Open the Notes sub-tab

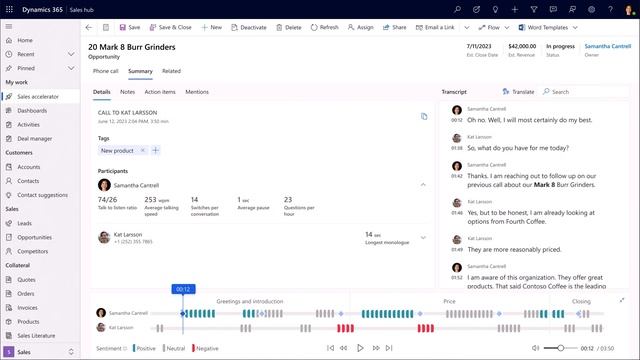pyautogui.click(x=127, y=92)
